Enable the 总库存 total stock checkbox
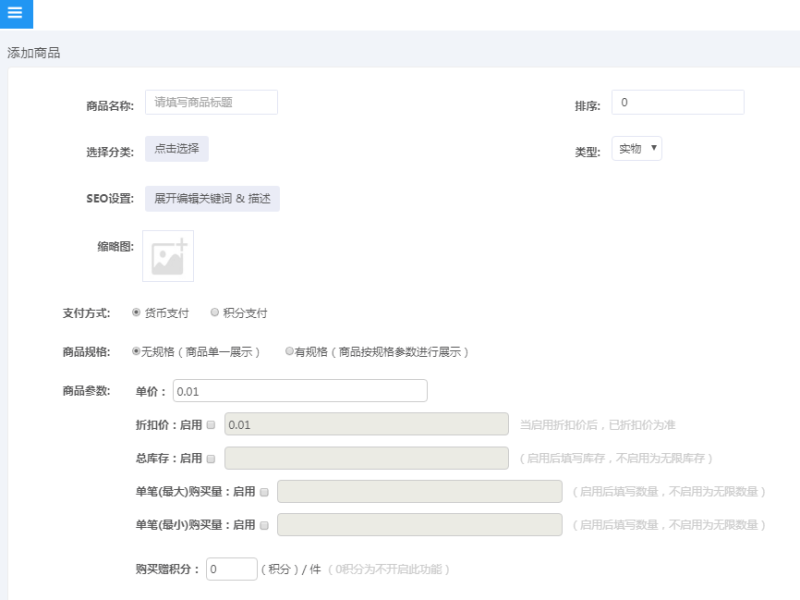This screenshot has width=800, height=600. pos(211,459)
